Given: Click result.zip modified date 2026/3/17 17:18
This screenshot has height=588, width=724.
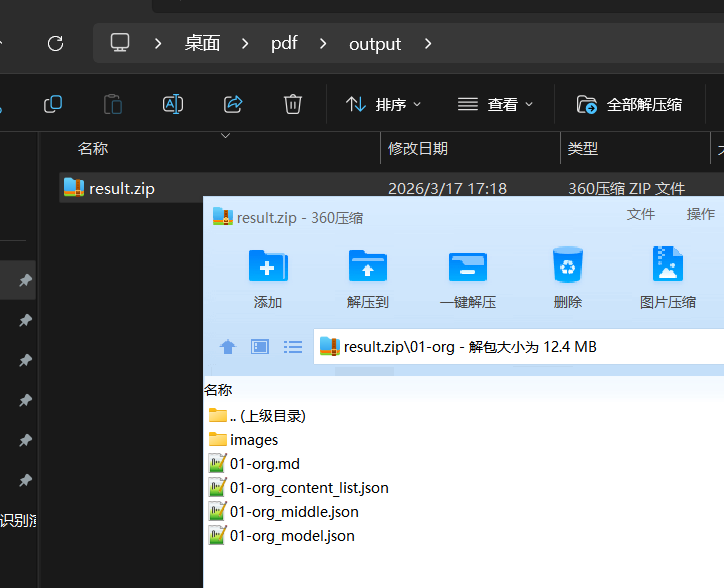Looking at the screenshot, I should [447, 188].
